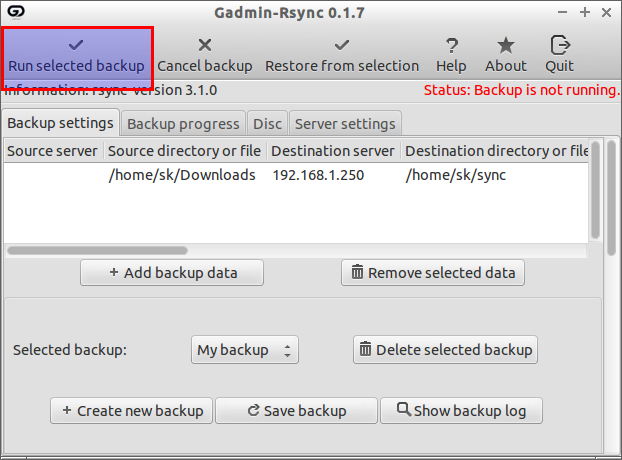Screen dimensions: 622x460
Task: Close the Gadmin-Rsync window
Action: [607, 13]
